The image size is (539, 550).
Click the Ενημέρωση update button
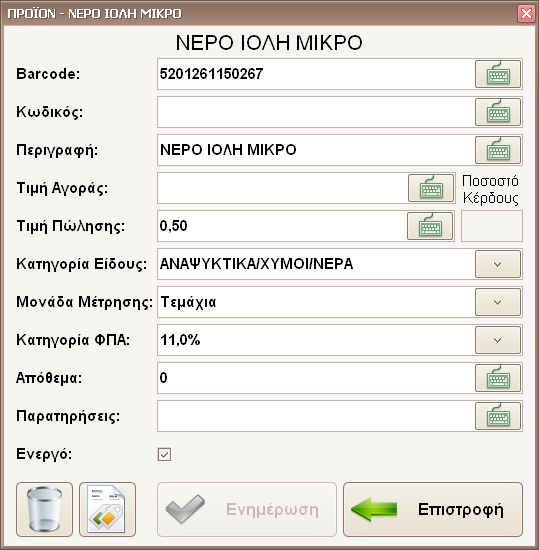pyautogui.click(x=247, y=509)
